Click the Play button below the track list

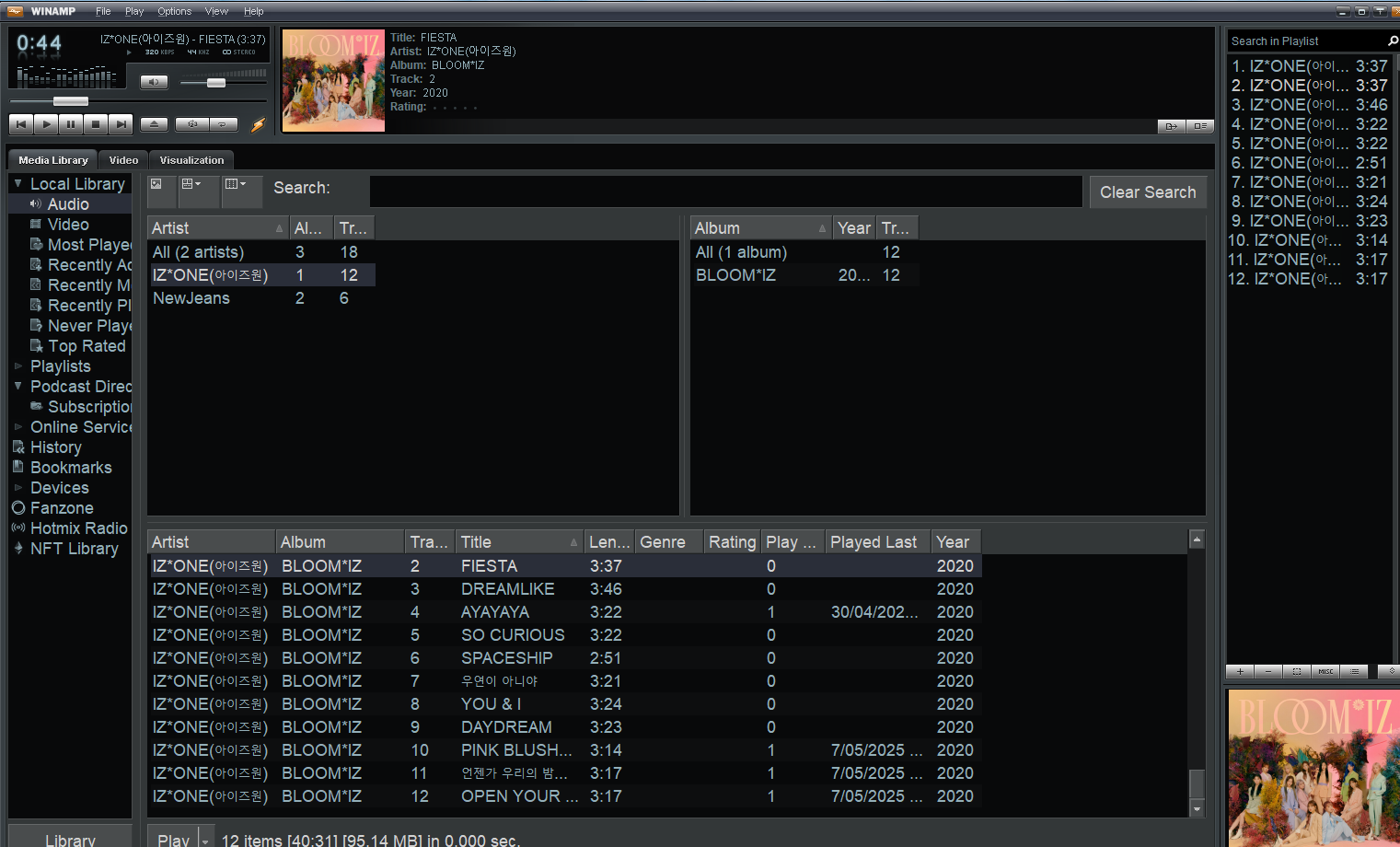(x=173, y=838)
